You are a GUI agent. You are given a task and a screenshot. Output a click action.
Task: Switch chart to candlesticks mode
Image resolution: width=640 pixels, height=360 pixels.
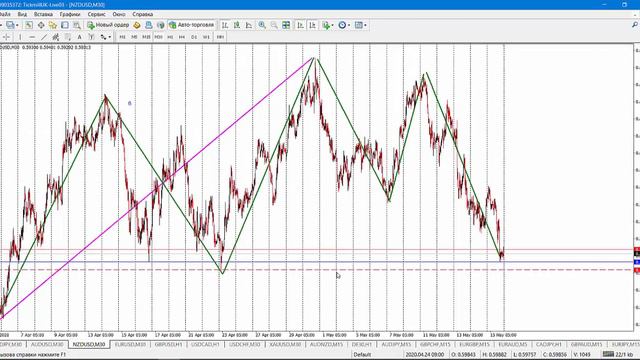pos(237,25)
